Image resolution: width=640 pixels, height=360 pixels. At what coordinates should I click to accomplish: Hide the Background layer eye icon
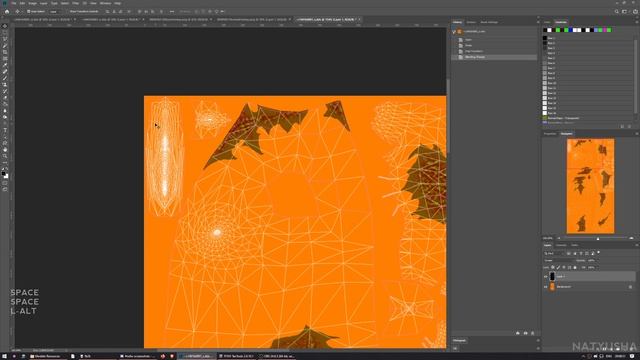click(x=546, y=287)
